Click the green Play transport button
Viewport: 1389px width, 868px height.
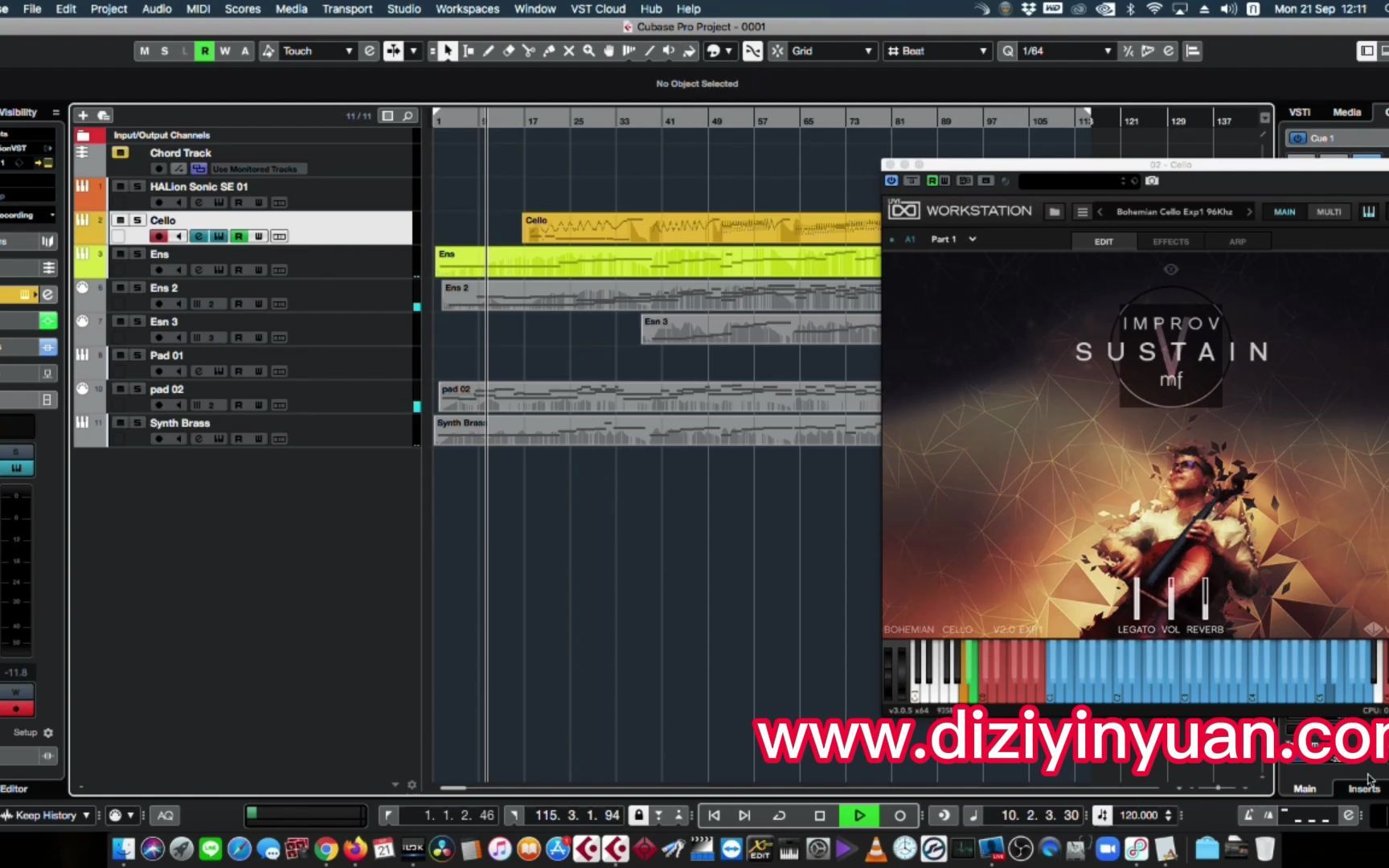click(x=858, y=815)
